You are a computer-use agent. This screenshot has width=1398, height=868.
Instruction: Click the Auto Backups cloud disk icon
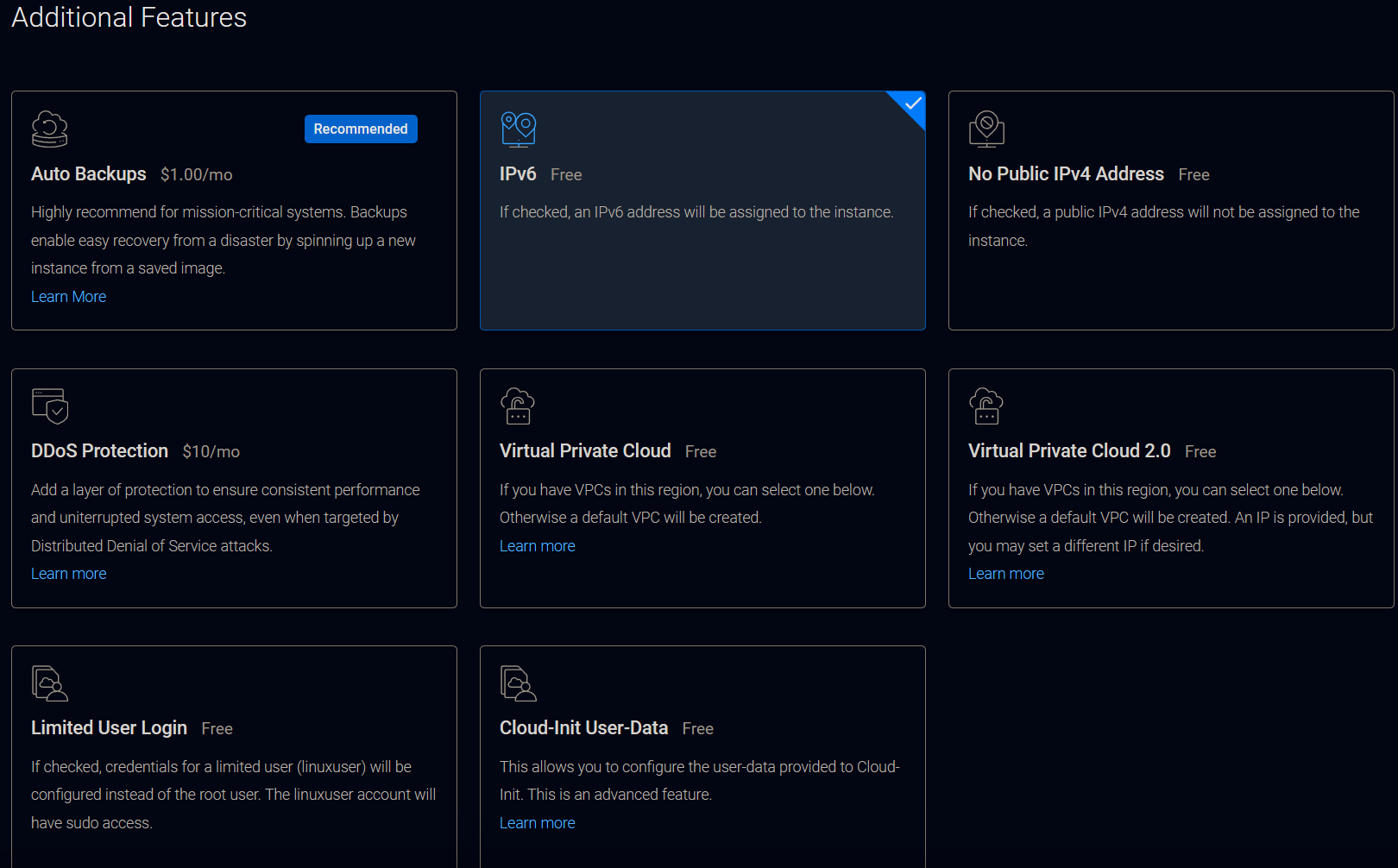tap(49, 129)
